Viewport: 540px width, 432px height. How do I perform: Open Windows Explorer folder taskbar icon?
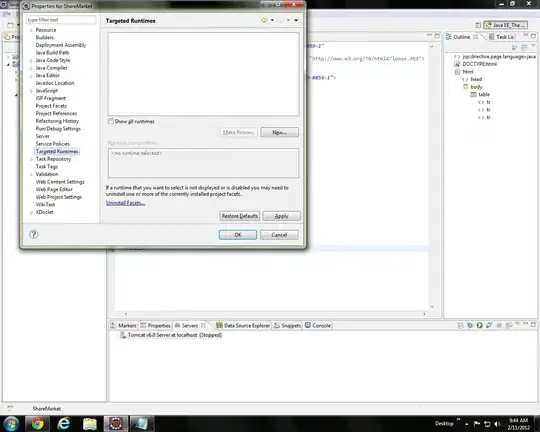click(90, 423)
